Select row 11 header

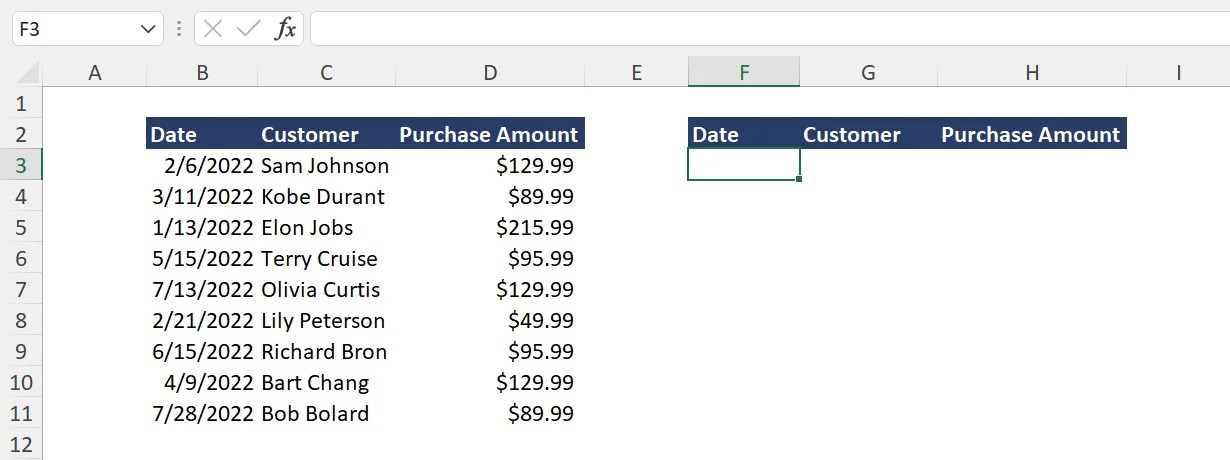22,413
